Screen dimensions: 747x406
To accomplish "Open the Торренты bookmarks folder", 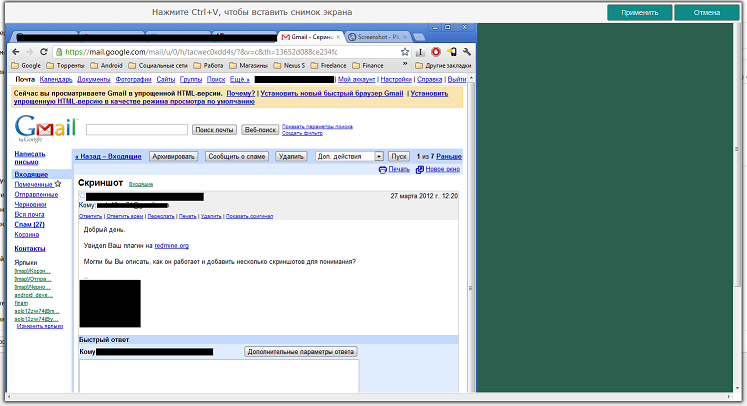I will 65,65.
